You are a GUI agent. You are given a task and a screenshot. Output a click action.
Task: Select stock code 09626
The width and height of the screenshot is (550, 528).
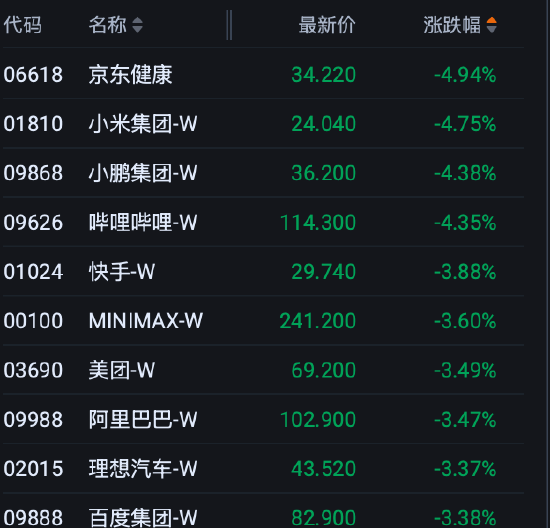33,222
